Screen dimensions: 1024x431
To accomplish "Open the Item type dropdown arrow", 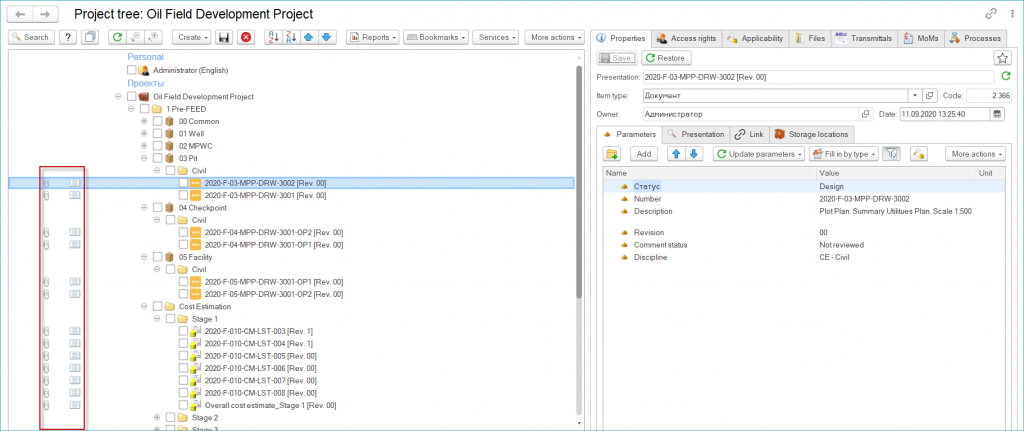I will [x=915, y=95].
